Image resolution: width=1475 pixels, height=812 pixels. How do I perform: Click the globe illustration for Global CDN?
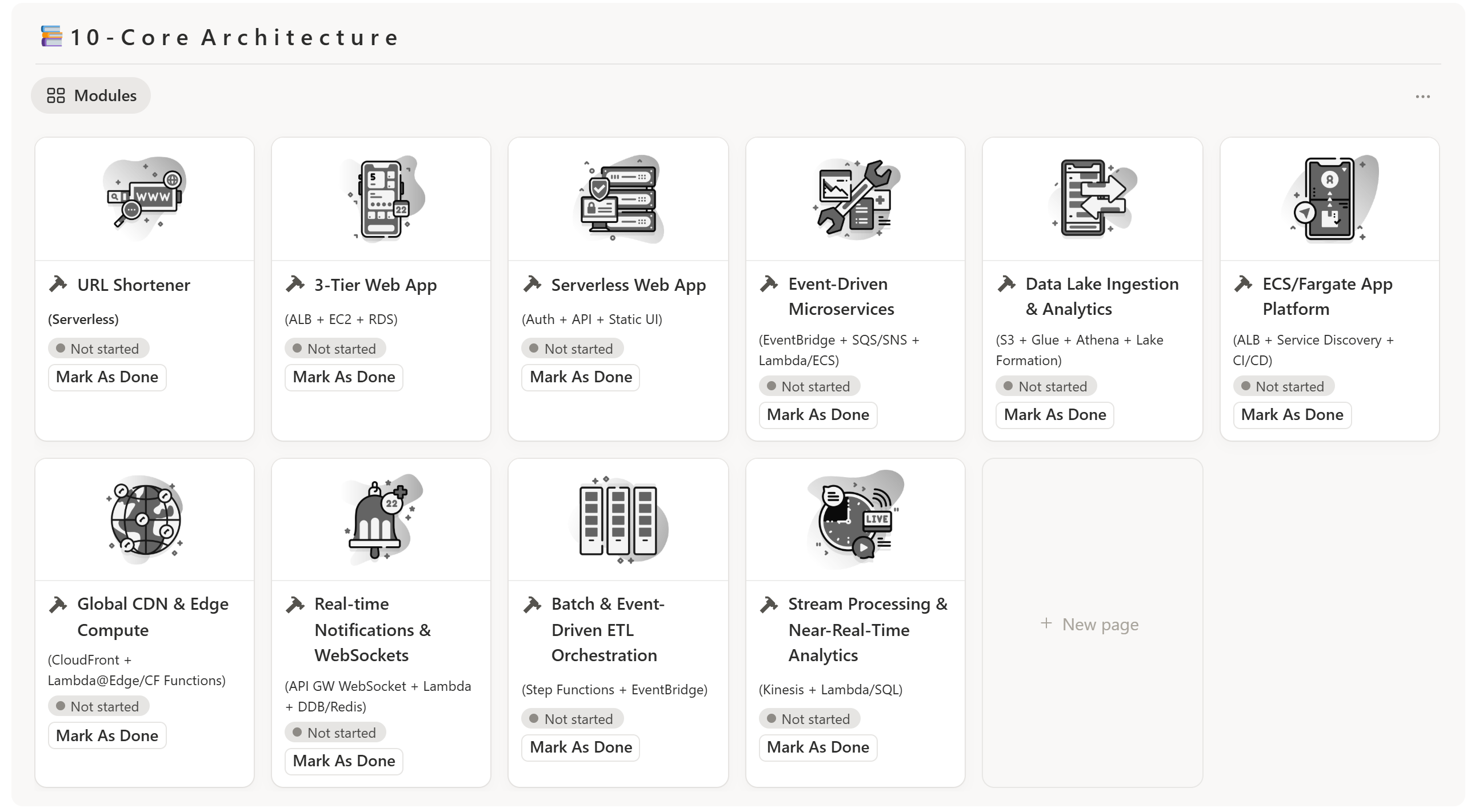[145, 519]
